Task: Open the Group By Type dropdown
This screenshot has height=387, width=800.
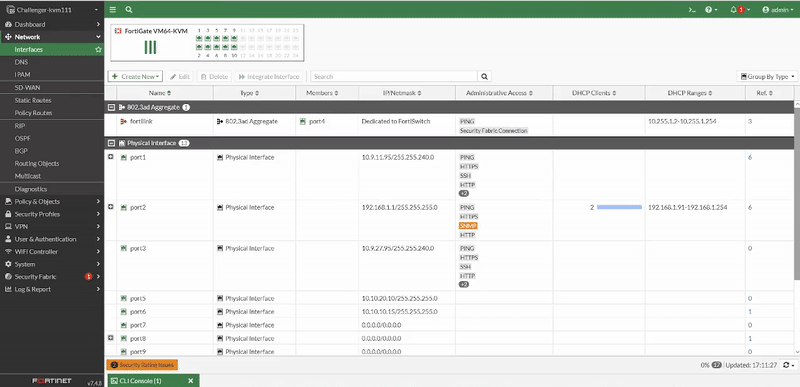Action: pyautogui.click(x=767, y=76)
